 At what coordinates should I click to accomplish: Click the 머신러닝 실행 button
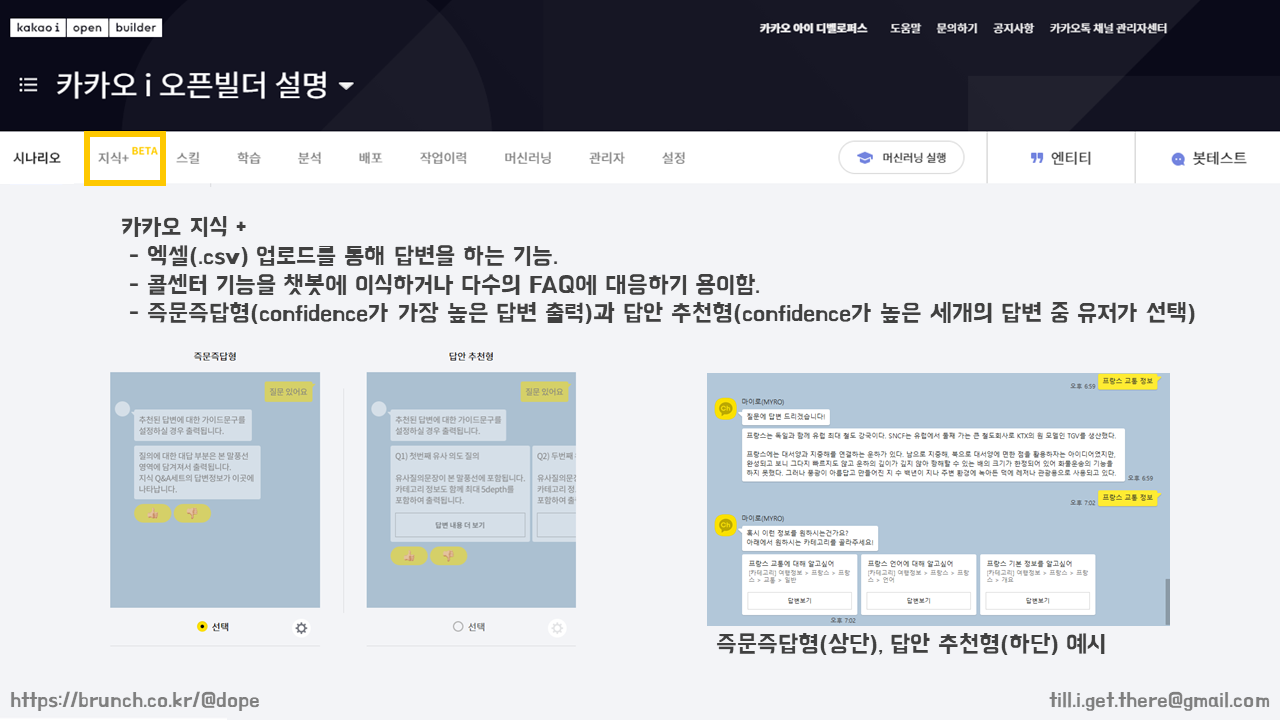pyautogui.click(x=902, y=158)
